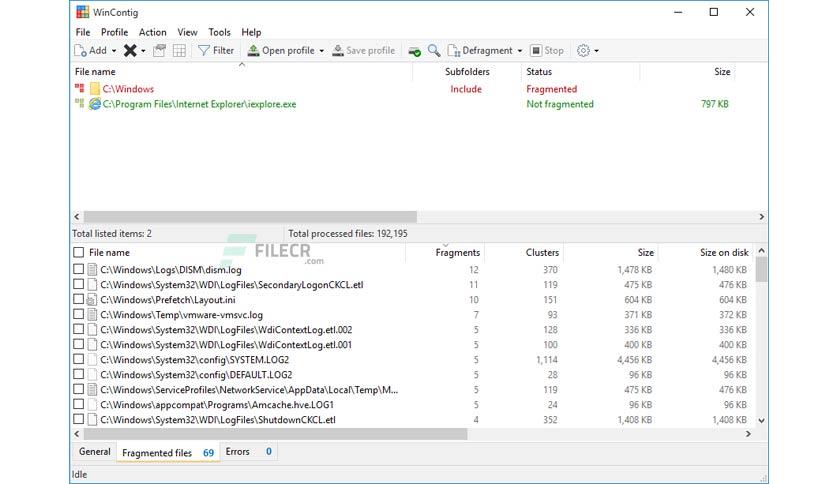This screenshot has width=836, height=484.
Task: Sort by the Size on disk column header
Action: [x=706, y=252]
